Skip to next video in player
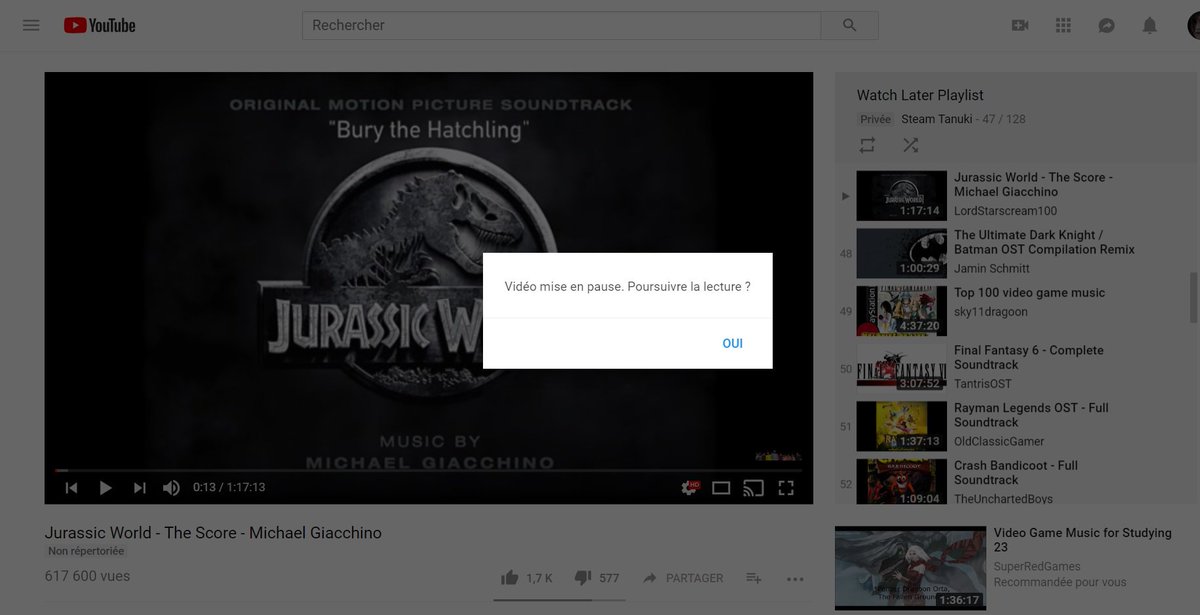 [140, 488]
